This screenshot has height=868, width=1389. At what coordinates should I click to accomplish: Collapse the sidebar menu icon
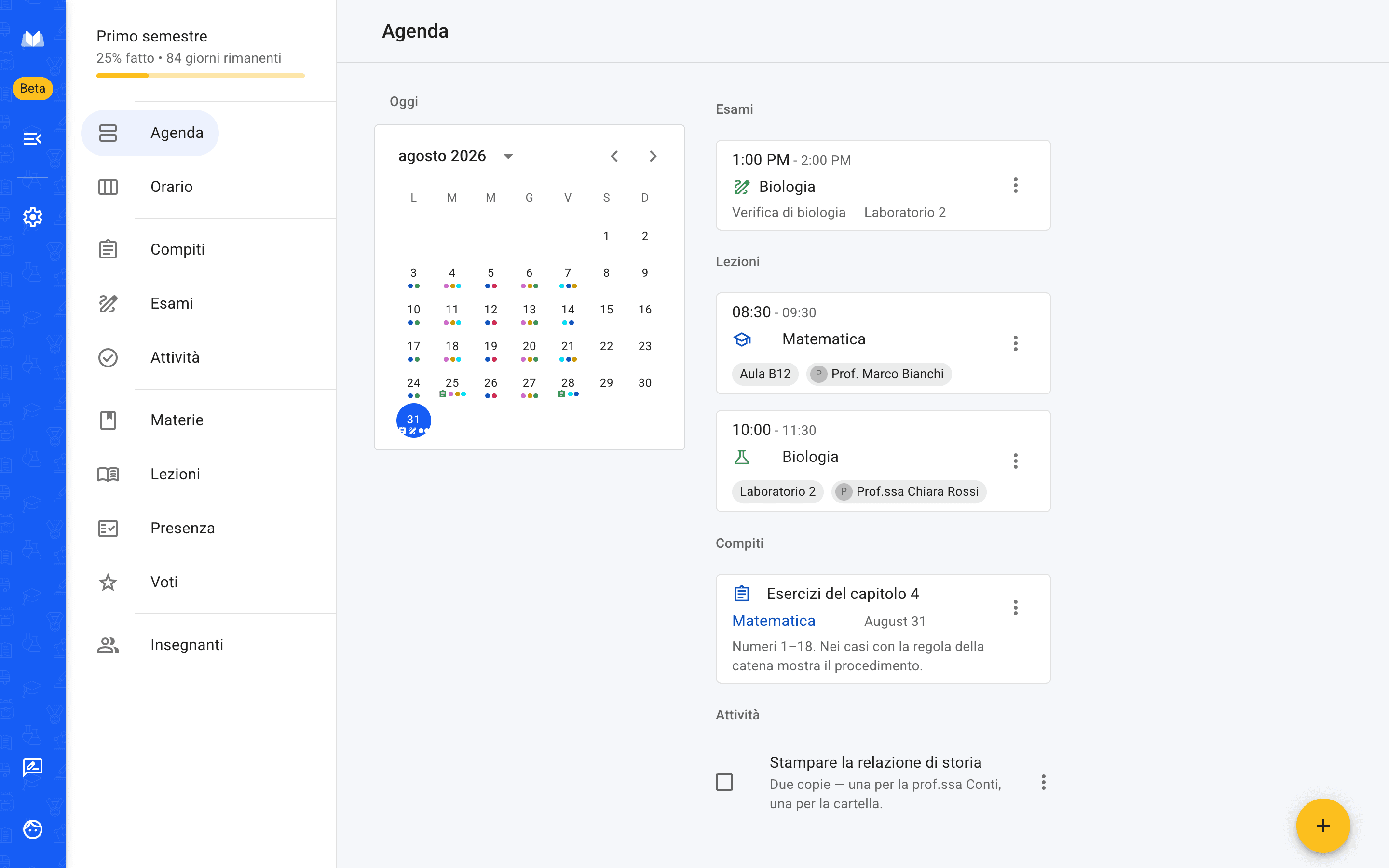point(33,138)
